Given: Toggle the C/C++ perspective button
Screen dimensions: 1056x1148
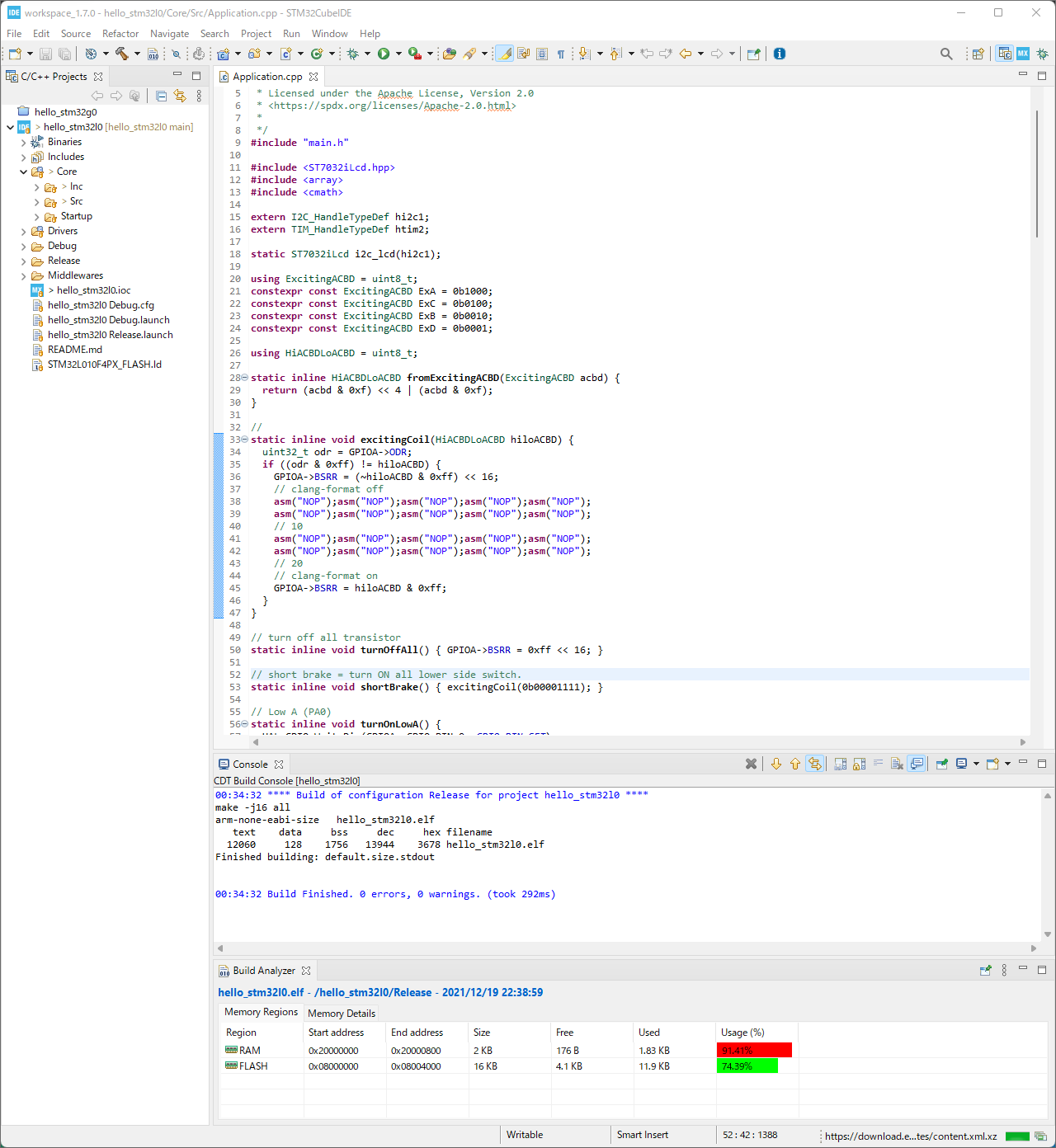Looking at the screenshot, I should (1004, 54).
